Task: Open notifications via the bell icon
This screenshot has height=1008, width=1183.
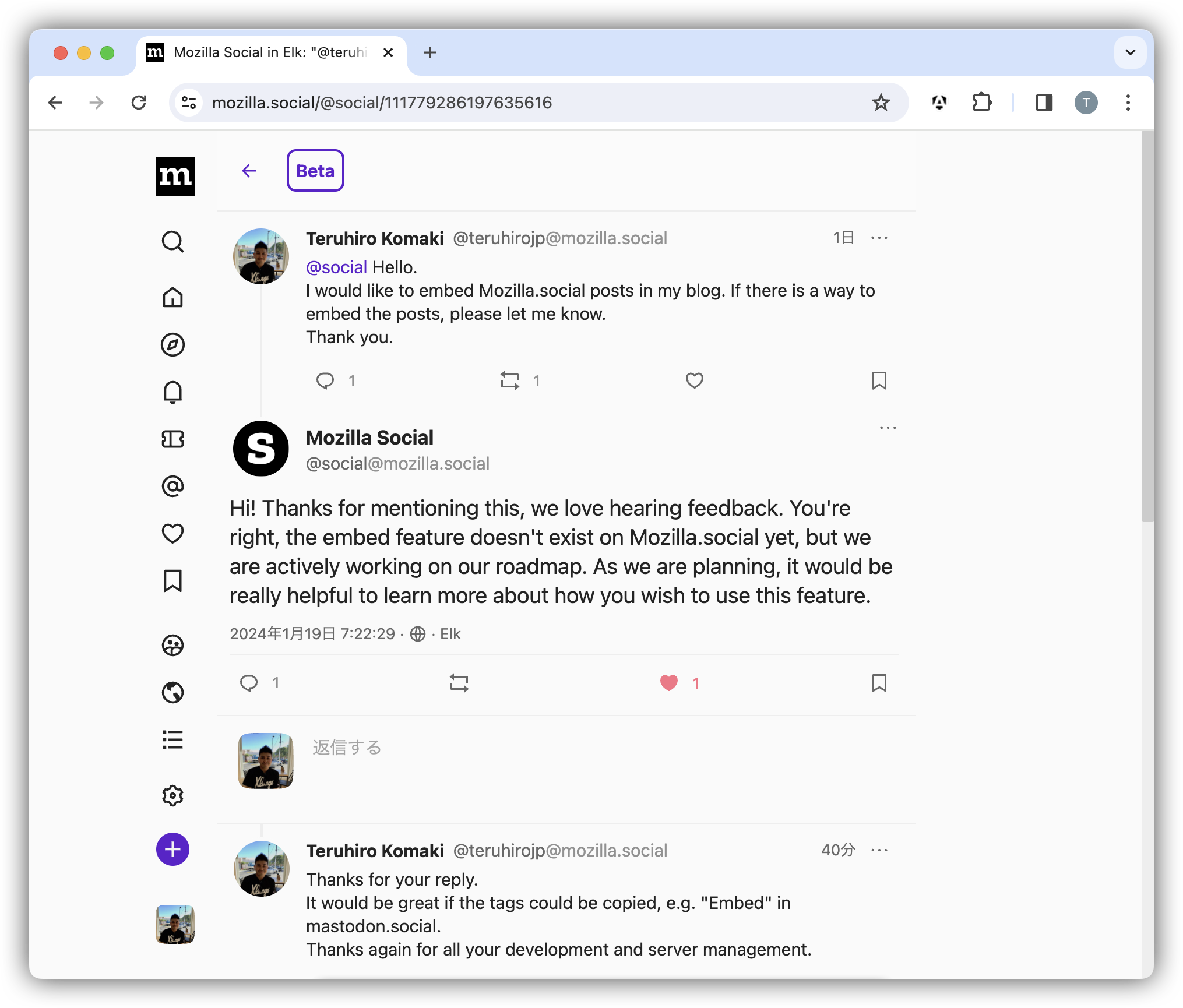Action: [x=172, y=392]
